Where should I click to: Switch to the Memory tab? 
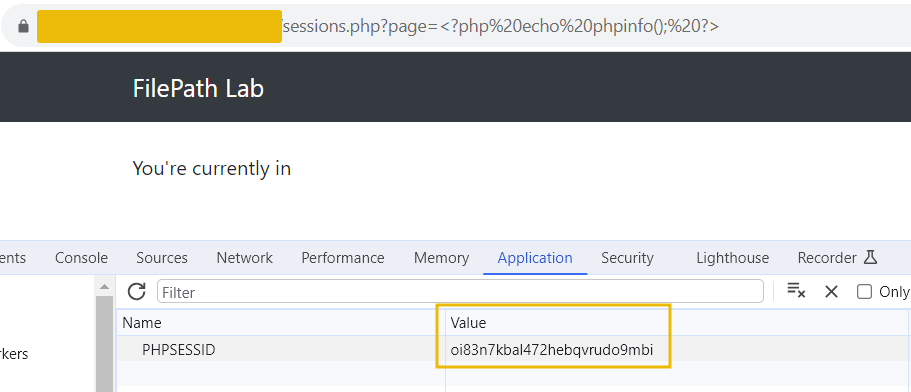click(x=442, y=258)
